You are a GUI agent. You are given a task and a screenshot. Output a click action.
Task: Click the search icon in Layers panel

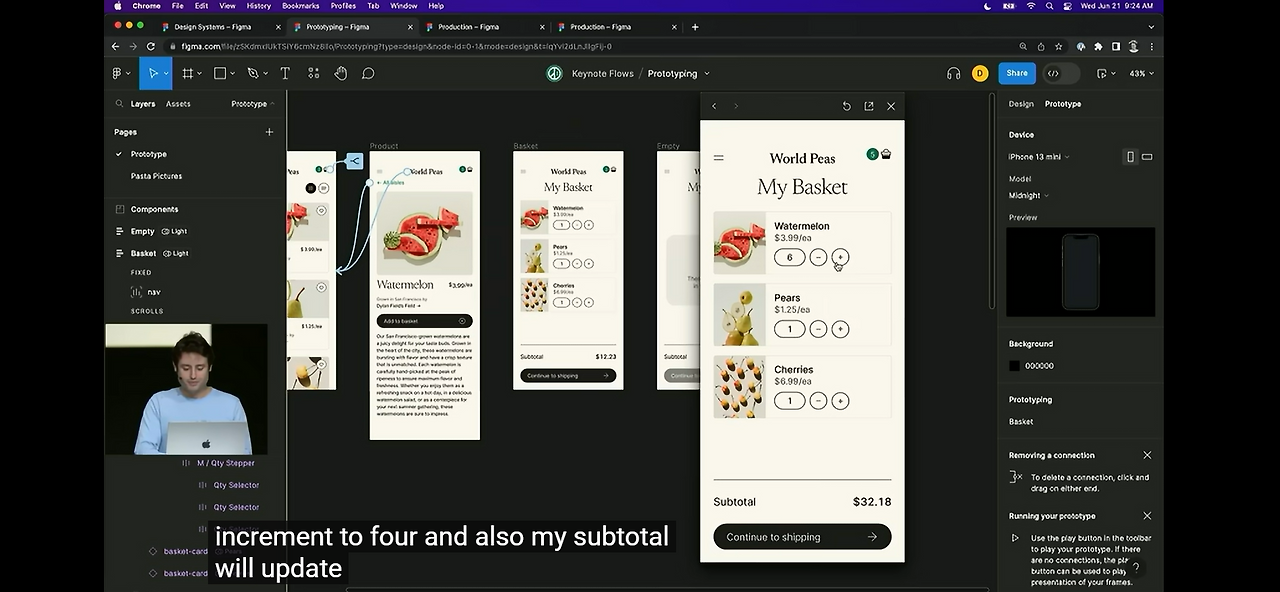pyautogui.click(x=120, y=104)
